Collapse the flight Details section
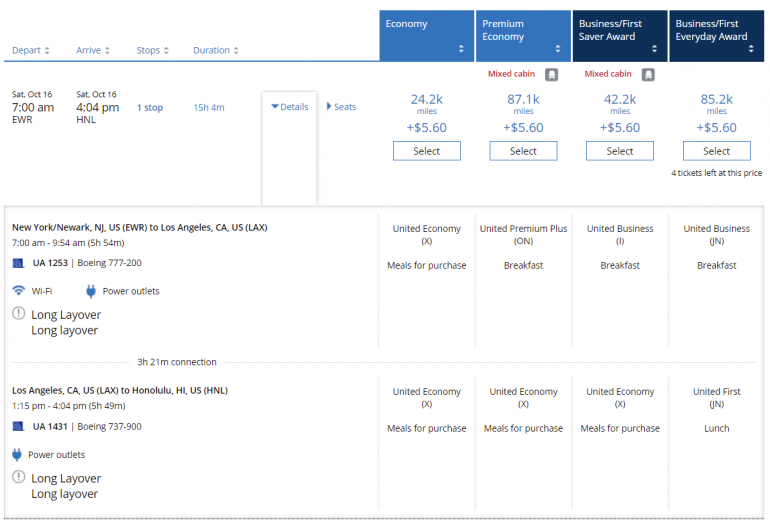The width and height of the screenshot is (770, 525). 290,107
